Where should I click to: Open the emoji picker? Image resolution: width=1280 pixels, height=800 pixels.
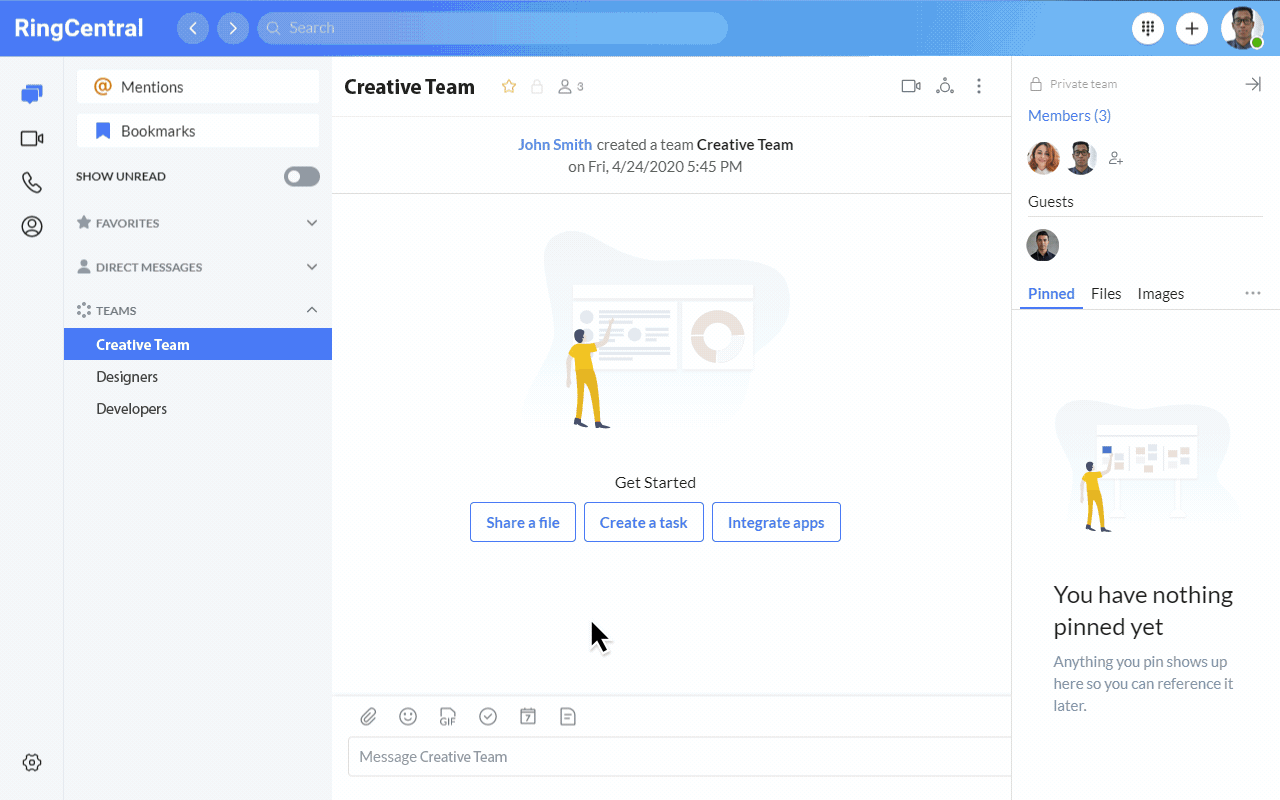(408, 717)
